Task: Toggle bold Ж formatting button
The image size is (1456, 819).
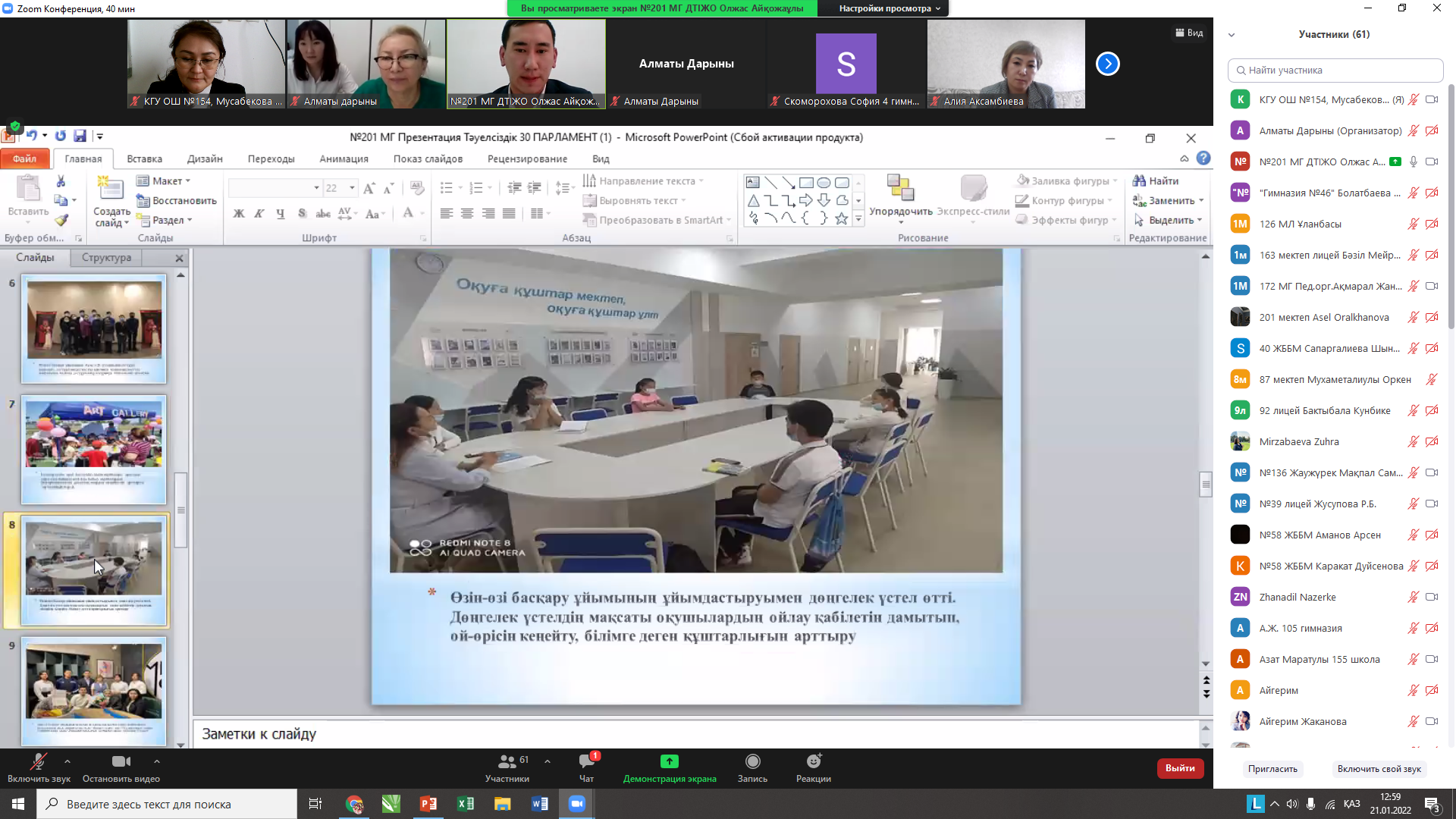Action: click(239, 214)
